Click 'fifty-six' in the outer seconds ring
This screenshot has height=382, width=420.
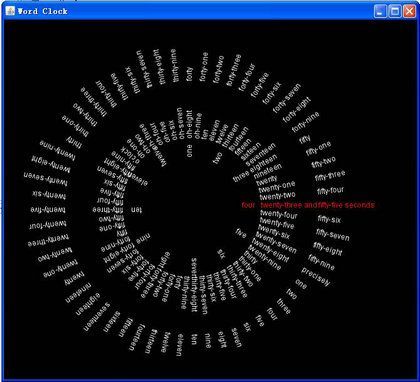[329, 219]
